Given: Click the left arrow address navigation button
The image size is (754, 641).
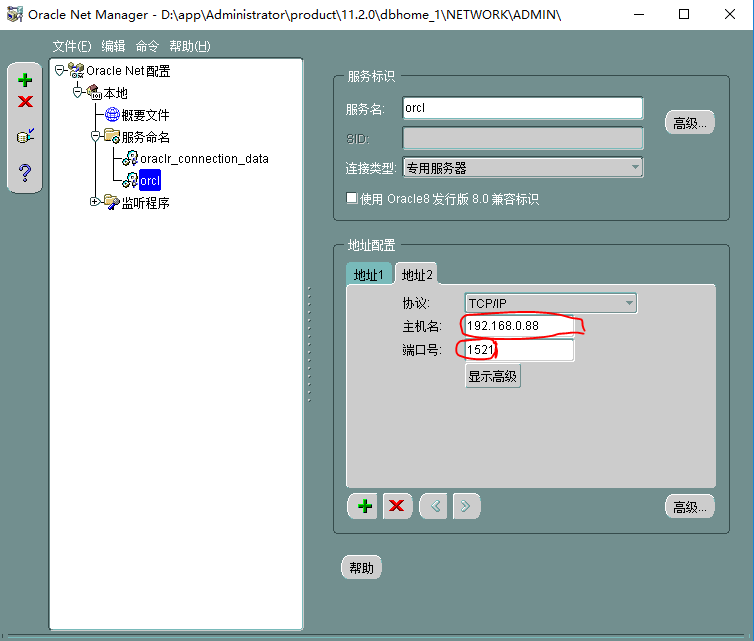Looking at the screenshot, I should coord(434,506).
